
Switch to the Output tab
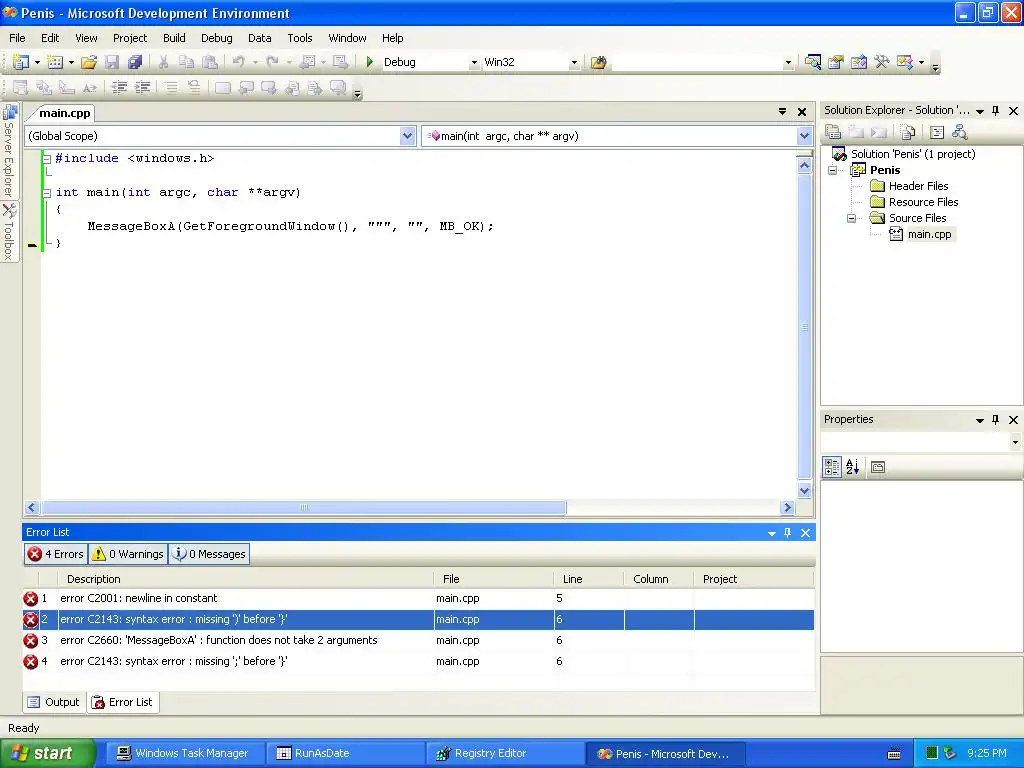pyautogui.click(x=54, y=702)
